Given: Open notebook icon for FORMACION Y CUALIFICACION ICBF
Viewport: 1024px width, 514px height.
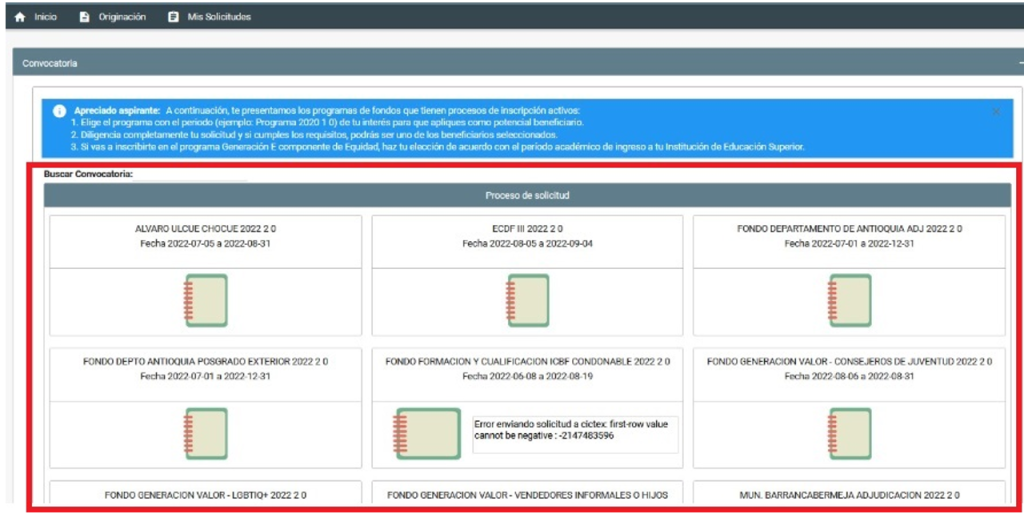Looking at the screenshot, I should pos(427,433).
